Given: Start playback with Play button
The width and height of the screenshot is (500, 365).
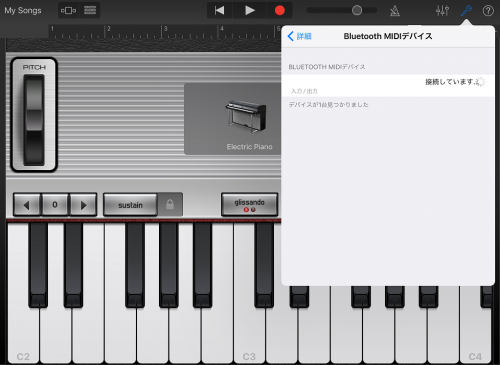Looking at the screenshot, I should point(250,11).
